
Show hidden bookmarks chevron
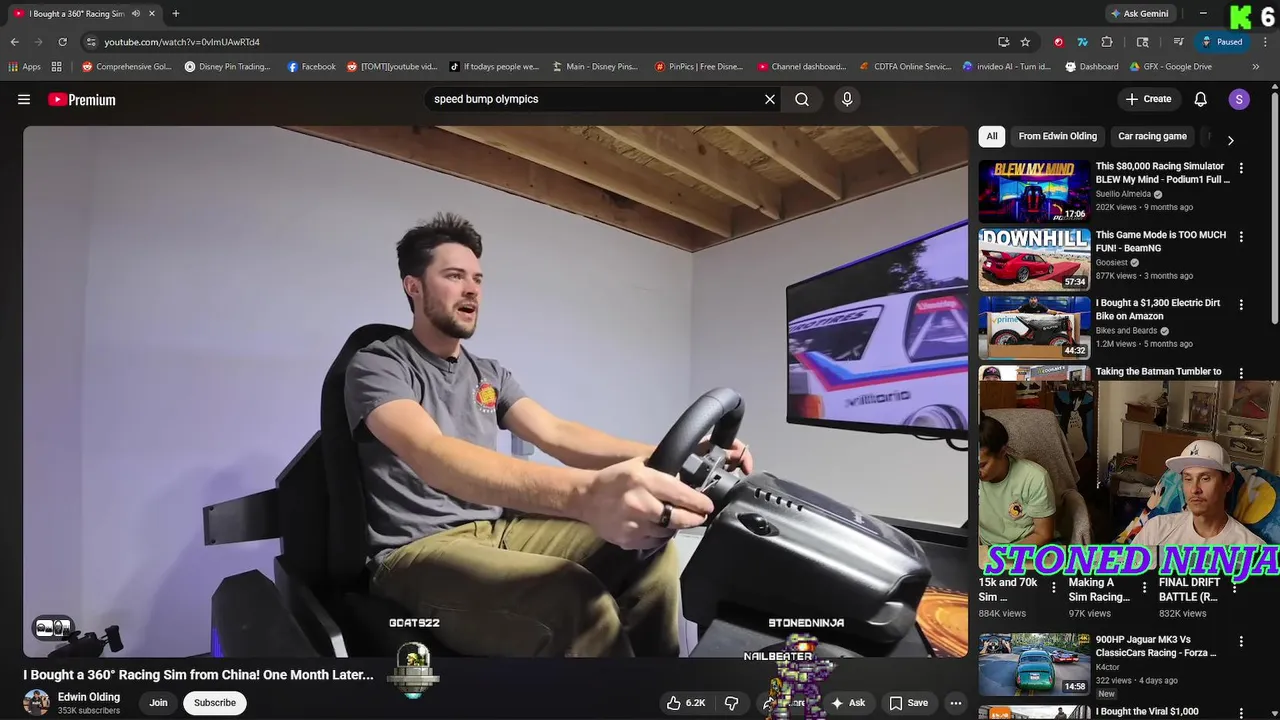pos(1256,67)
